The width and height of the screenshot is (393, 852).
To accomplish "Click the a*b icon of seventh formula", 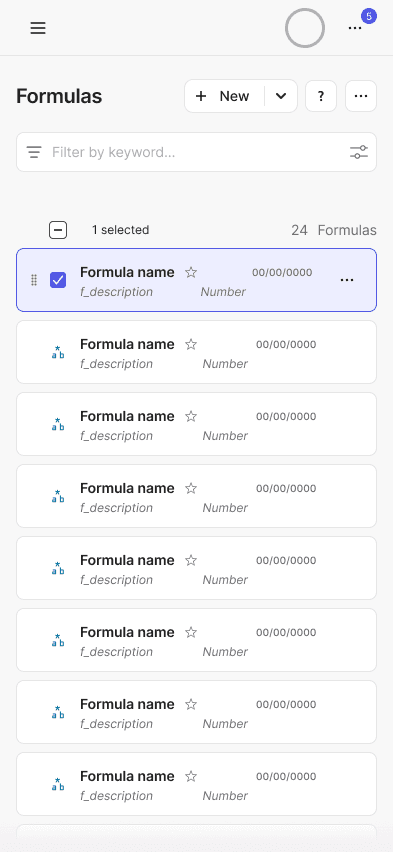I will click(x=58, y=712).
